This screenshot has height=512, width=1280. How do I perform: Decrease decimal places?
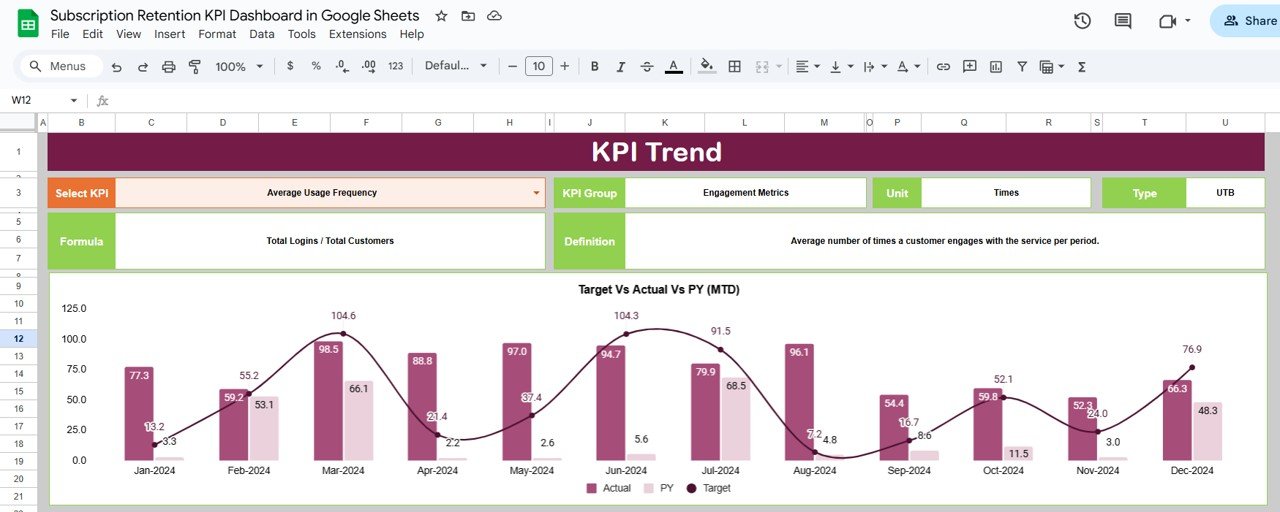point(342,66)
